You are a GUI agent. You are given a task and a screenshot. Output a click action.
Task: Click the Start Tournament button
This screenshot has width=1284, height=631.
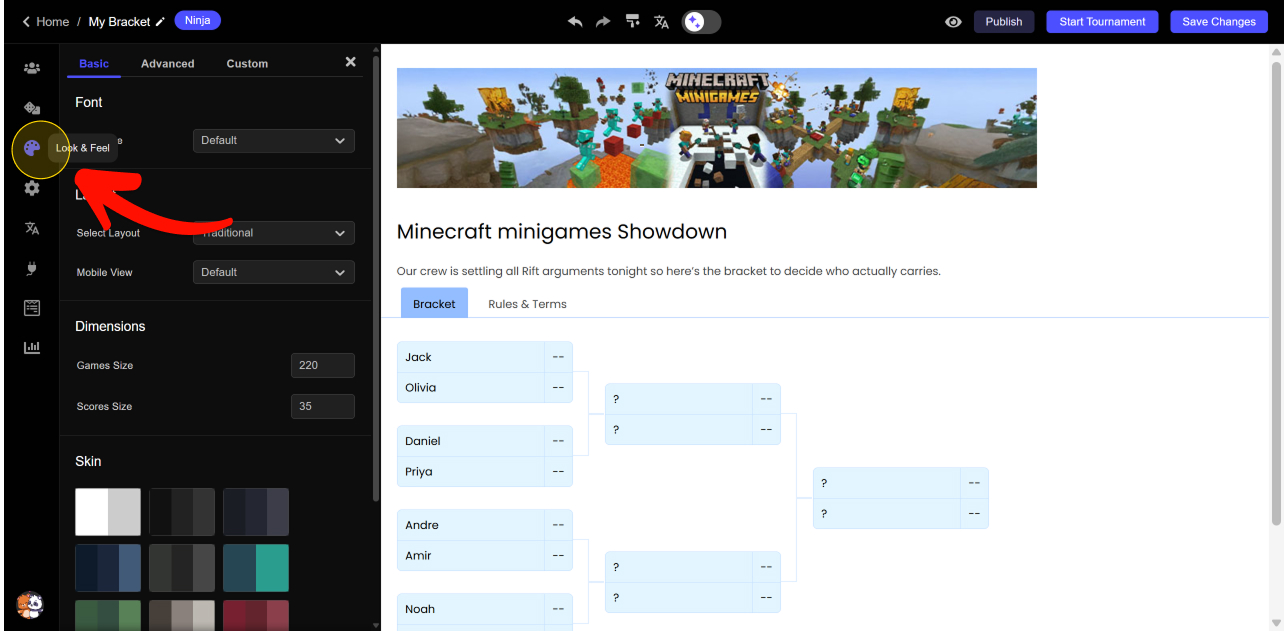click(x=1102, y=21)
